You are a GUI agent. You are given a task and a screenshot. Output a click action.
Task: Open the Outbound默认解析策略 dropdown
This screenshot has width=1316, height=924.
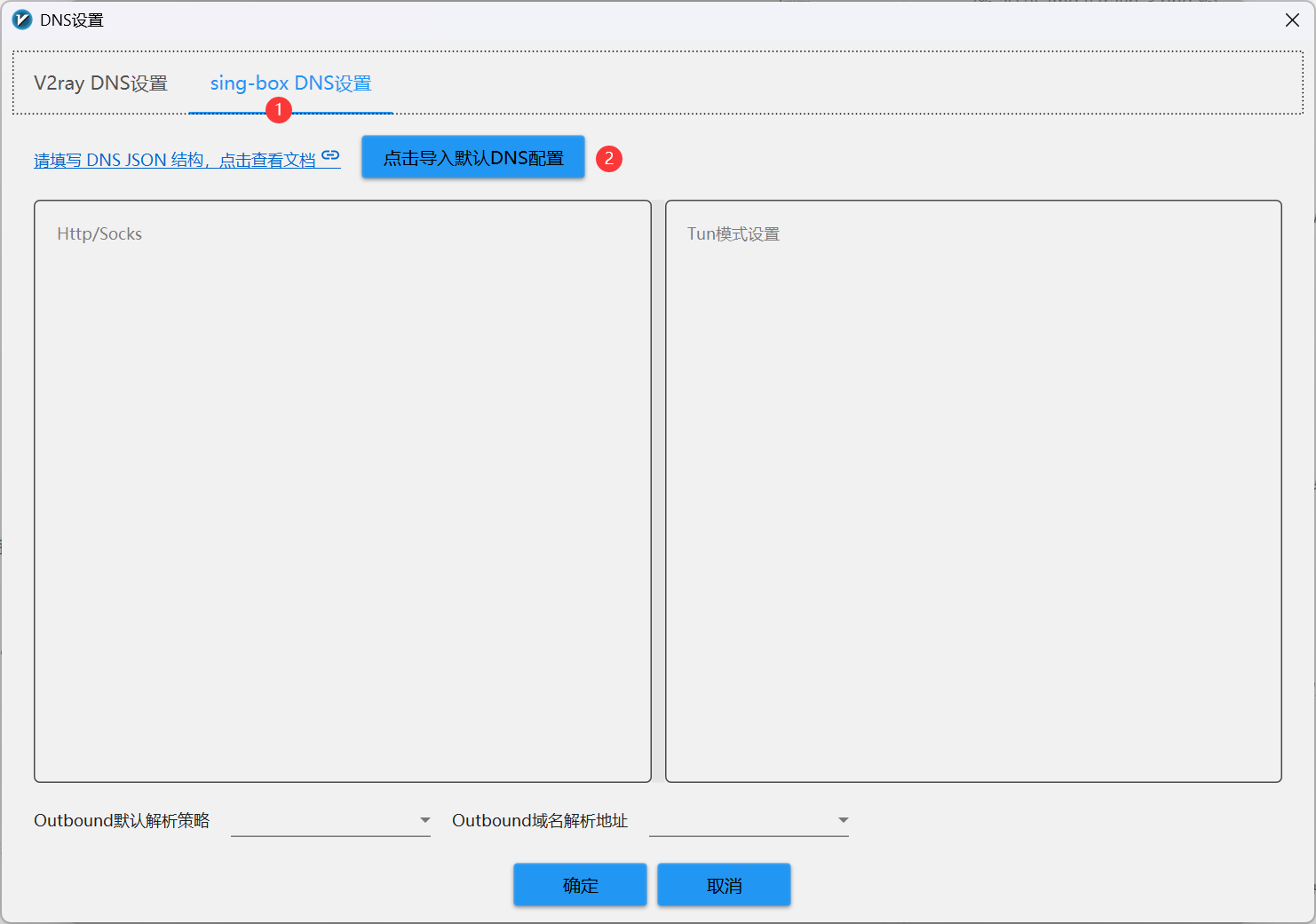[330, 820]
